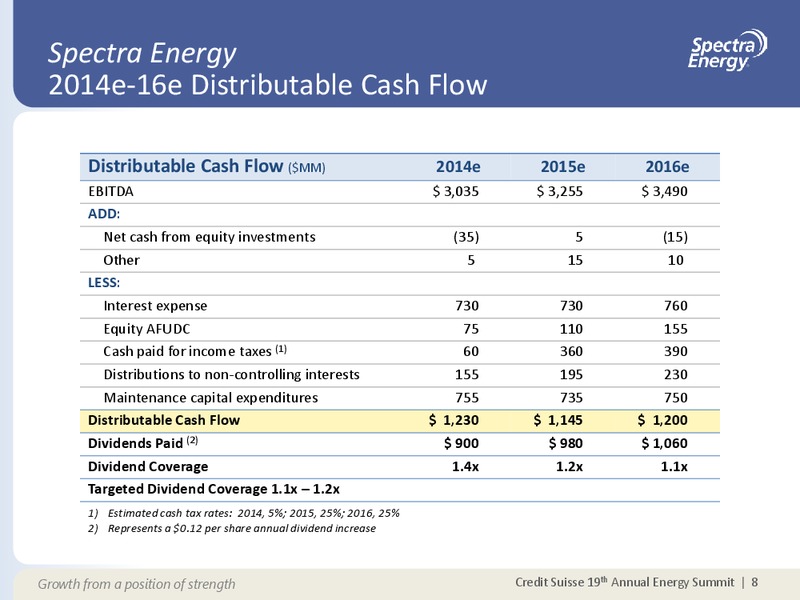Image resolution: width=800 pixels, height=600 pixels.
Task: Select the 'Other' row label
Action: point(121,260)
